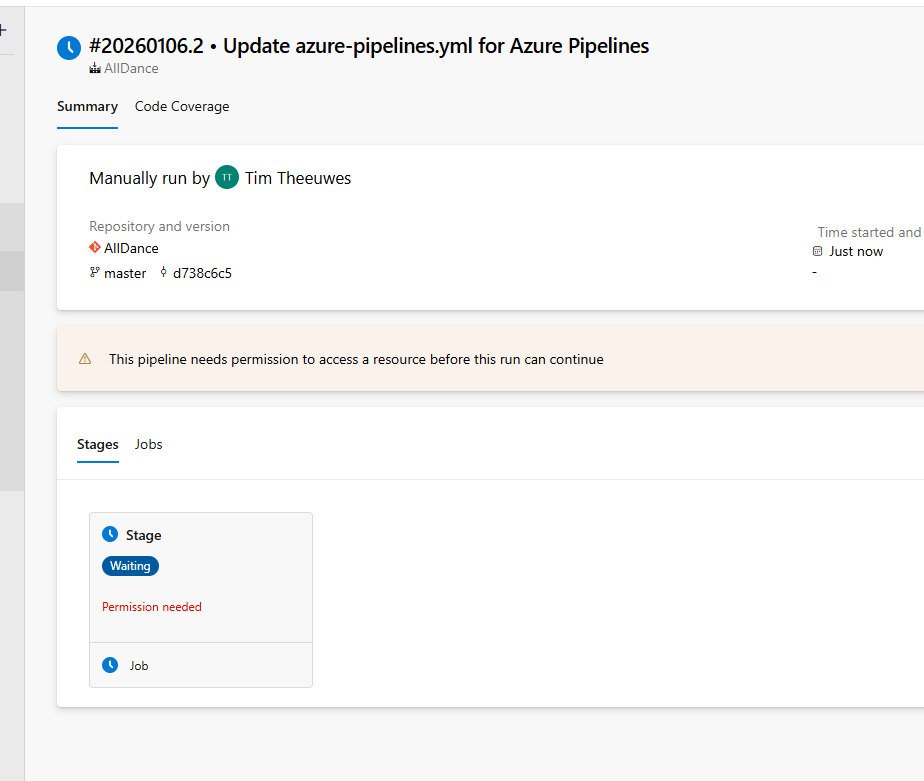Click the commit icon before d738c6c5
Screen dimensions: 924x781
(x=164, y=273)
